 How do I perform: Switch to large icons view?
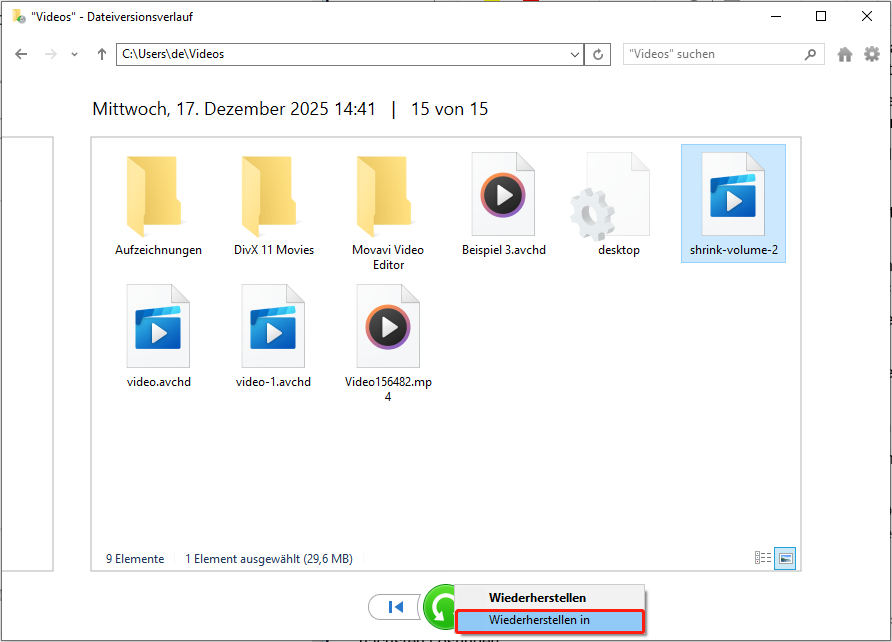(785, 558)
